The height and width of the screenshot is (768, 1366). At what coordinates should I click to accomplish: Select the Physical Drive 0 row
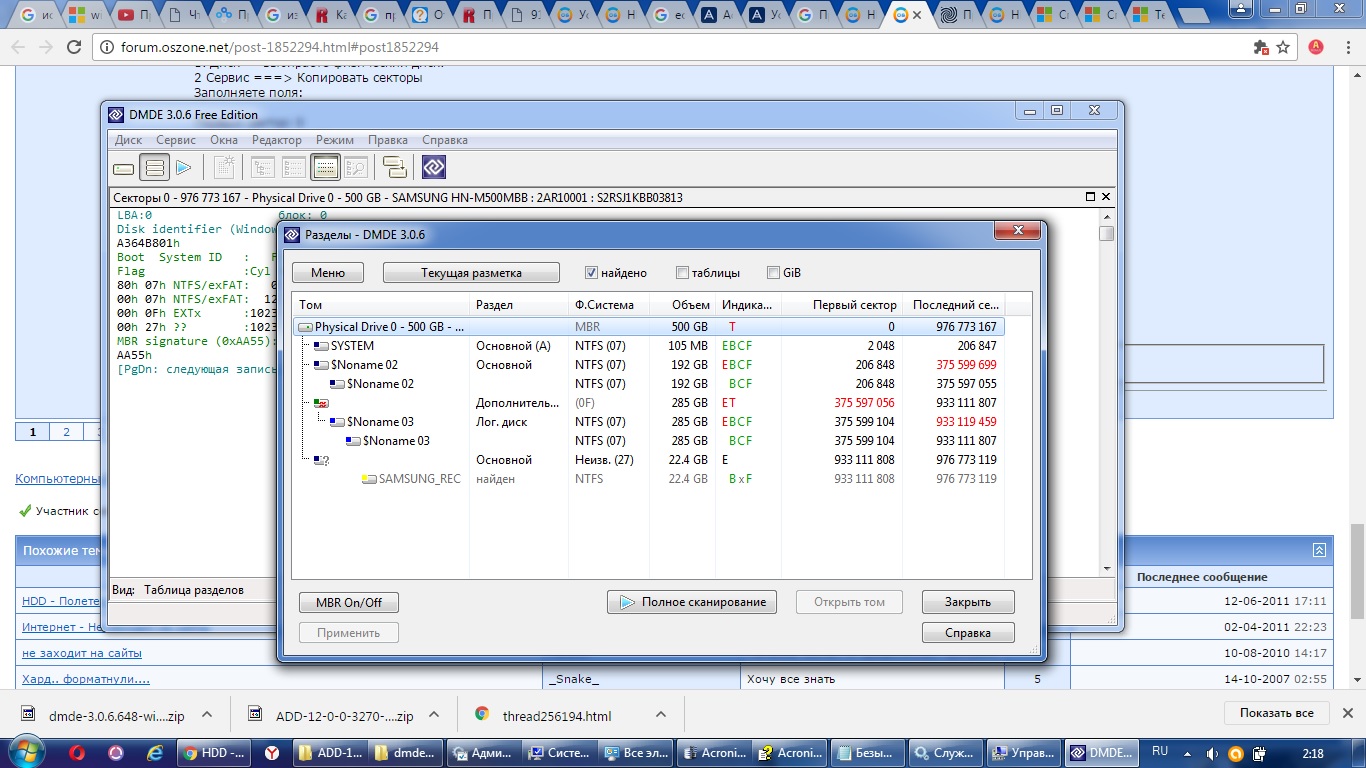649,327
